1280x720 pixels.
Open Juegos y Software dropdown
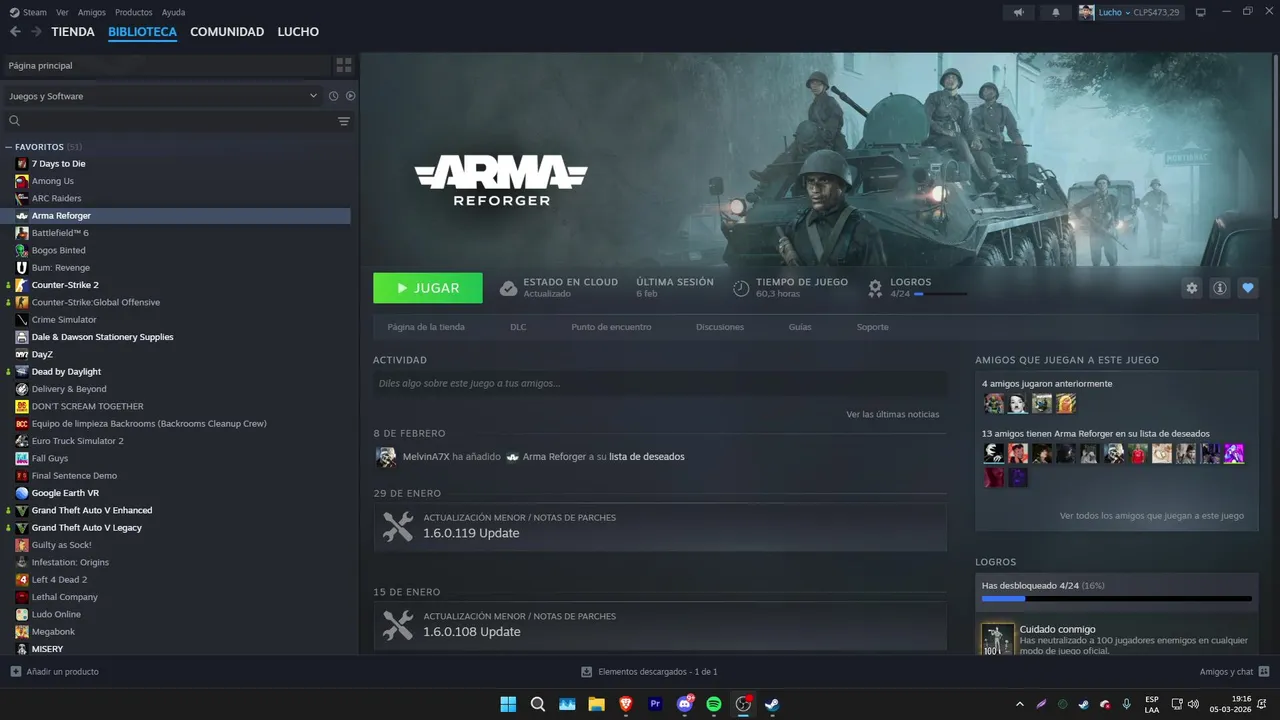[162, 96]
